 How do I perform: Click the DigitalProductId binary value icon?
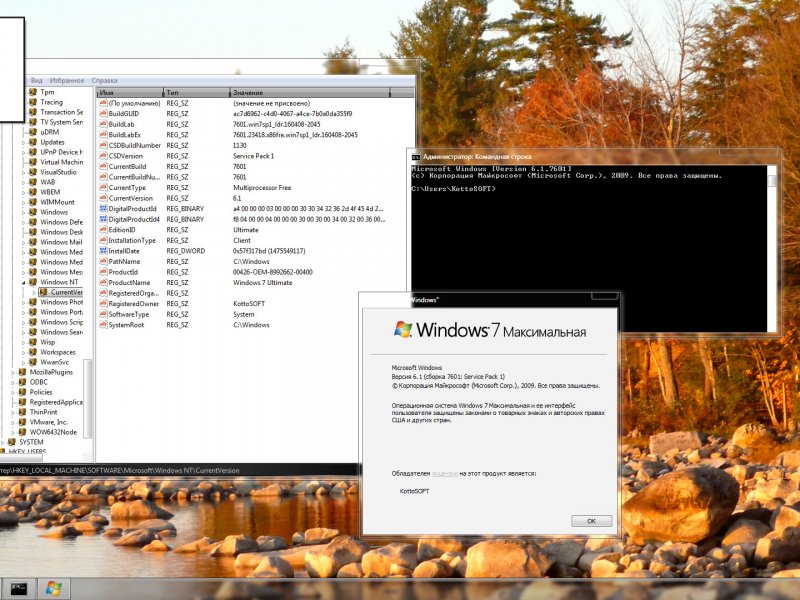pos(103,209)
